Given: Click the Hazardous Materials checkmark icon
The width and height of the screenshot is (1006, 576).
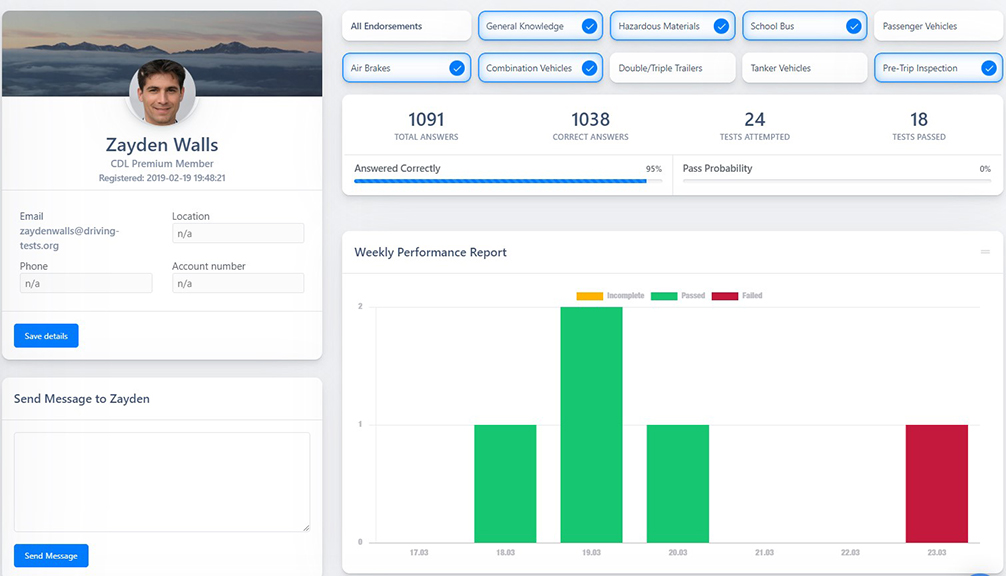Looking at the screenshot, I should pyautogui.click(x=721, y=26).
